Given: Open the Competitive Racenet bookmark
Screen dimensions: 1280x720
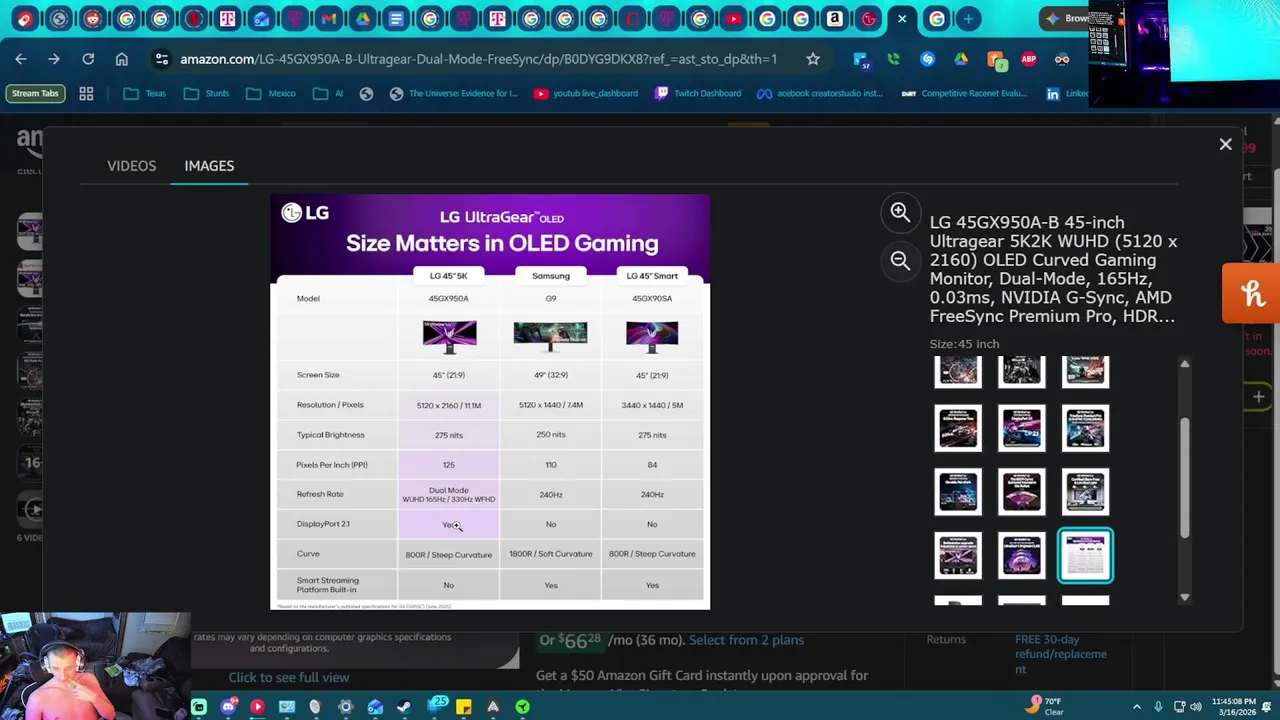Looking at the screenshot, I should click(964, 93).
